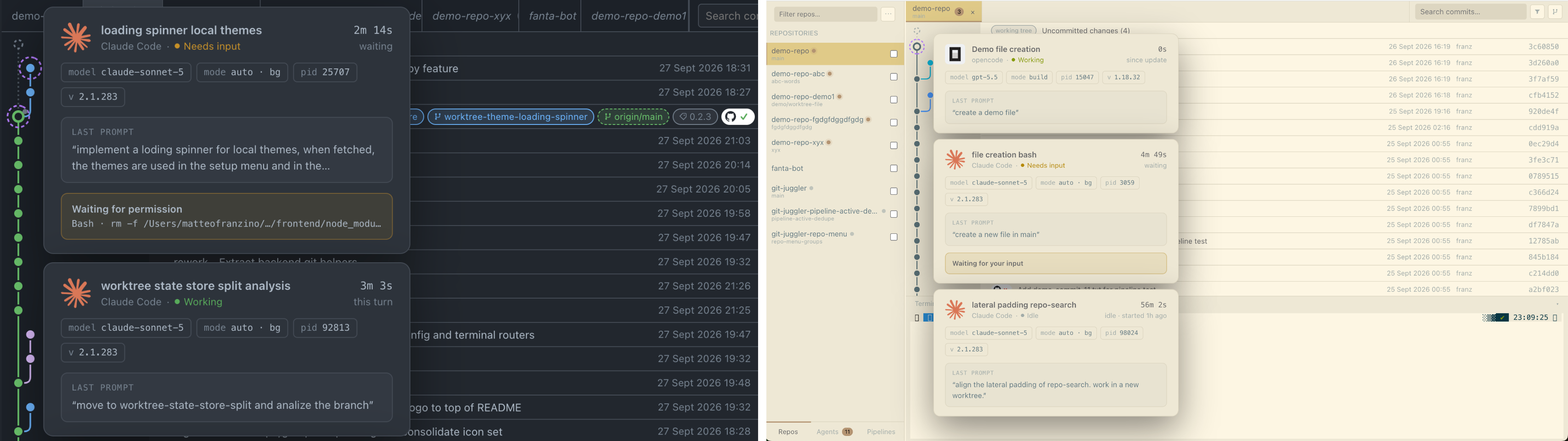Screen dimensions: 1568x441
Task: Click the working tree badge
Action: [1013, 30]
